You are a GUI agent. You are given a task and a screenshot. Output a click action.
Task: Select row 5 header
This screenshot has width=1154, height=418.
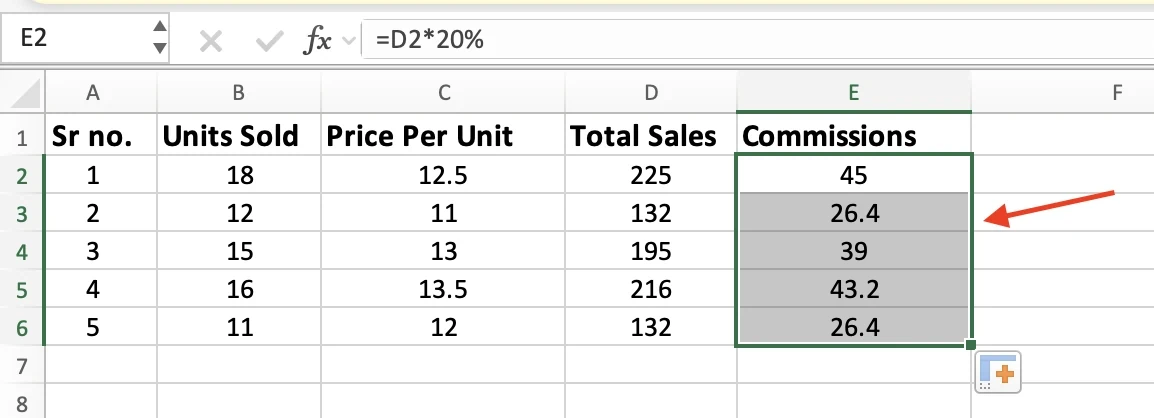pyautogui.click(x=22, y=289)
